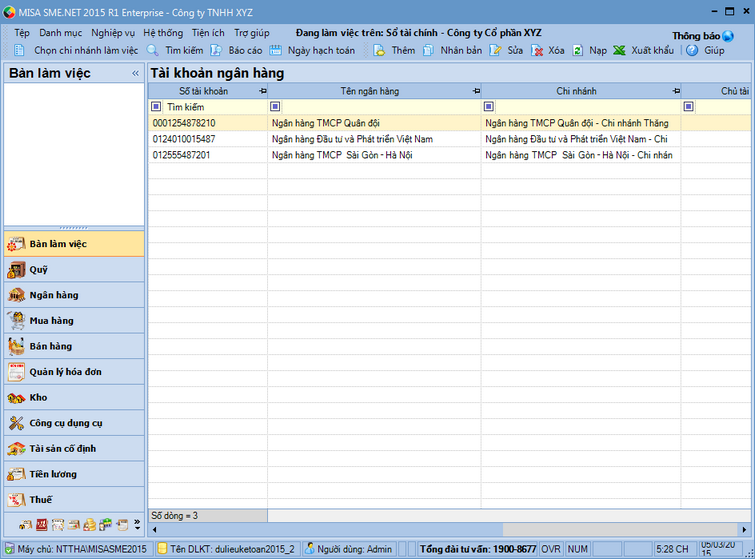Click cell Ngân hàng TMCP Sài Gòn - Hà Nội
755x559 pixels.
tap(374, 155)
